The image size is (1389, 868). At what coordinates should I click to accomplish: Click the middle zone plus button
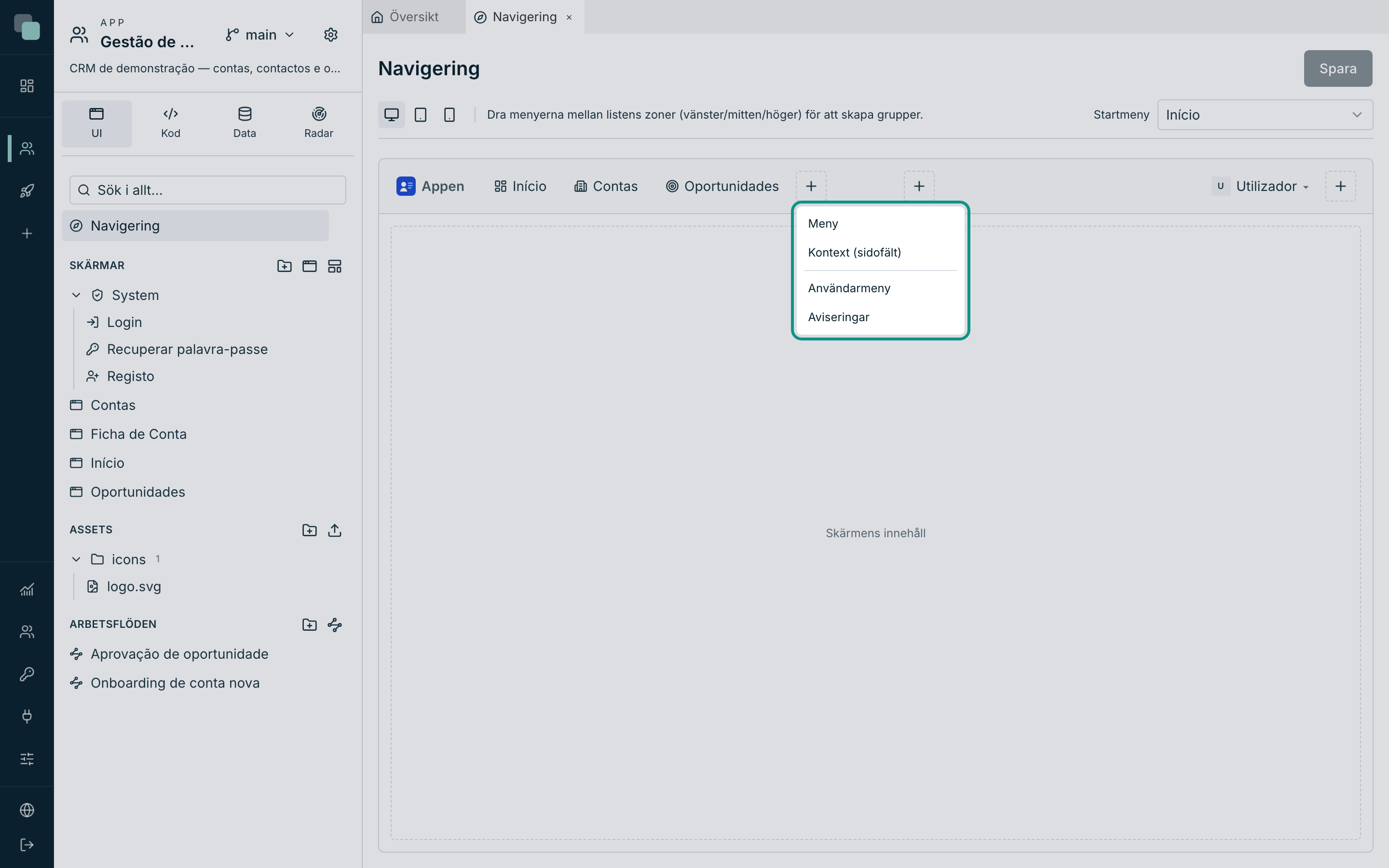[x=919, y=186]
